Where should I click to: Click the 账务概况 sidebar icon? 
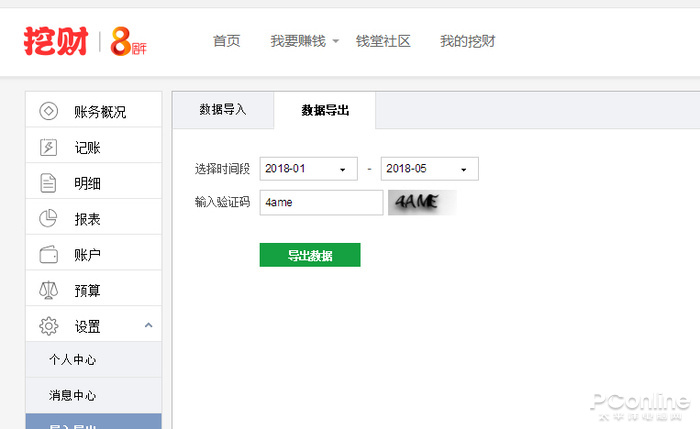point(48,111)
